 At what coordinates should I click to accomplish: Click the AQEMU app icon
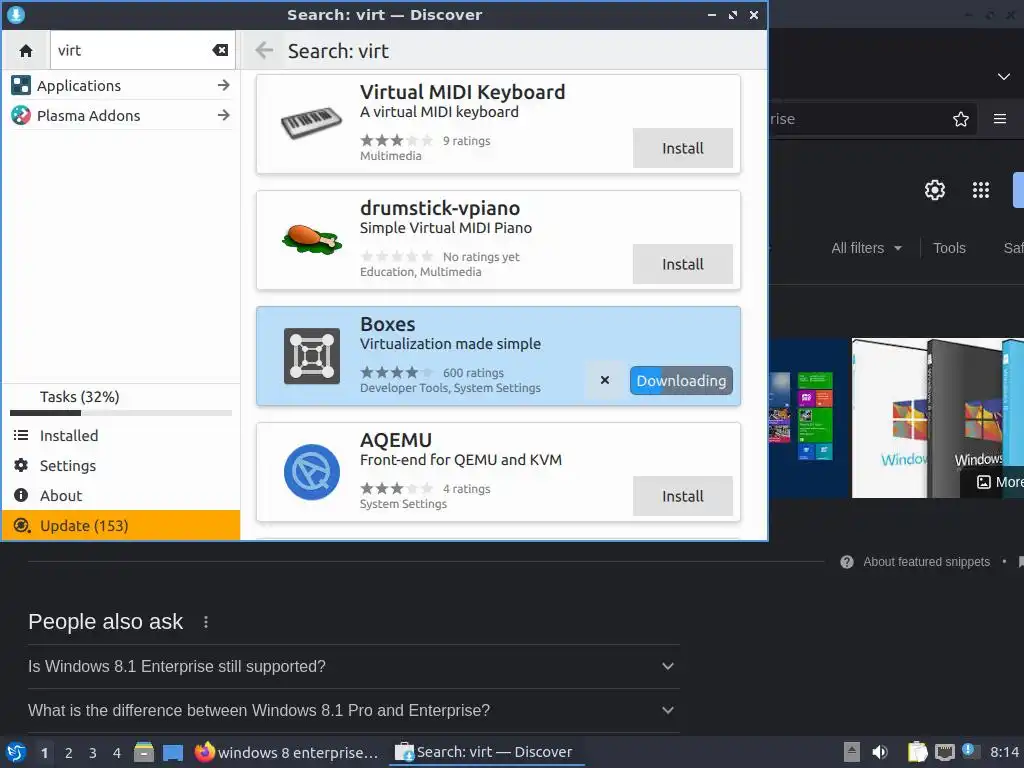[x=312, y=472]
